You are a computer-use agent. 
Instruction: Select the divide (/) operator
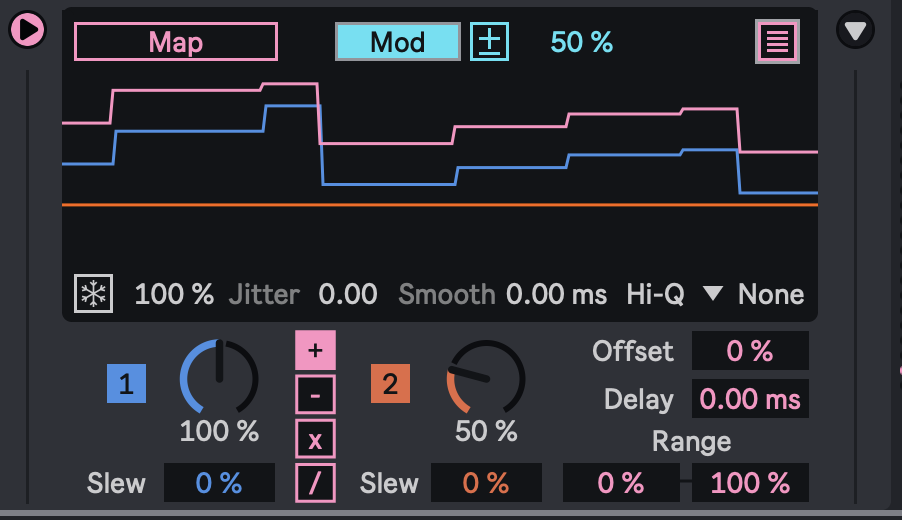pyautogui.click(x=315, y=483)
